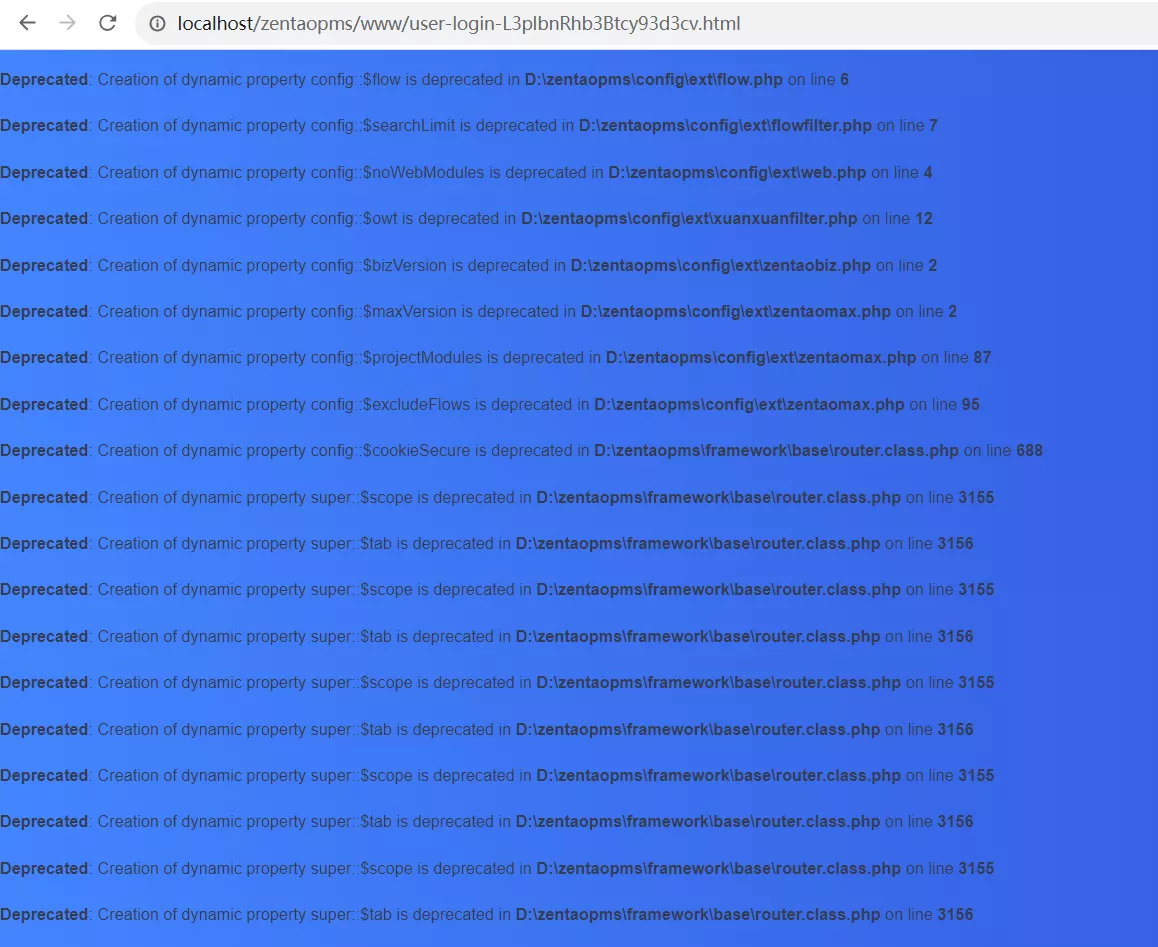Viewport: 1158px width, 947px height.
Task: Select the zentaobiz.php file path text
Action: point(721,265)
